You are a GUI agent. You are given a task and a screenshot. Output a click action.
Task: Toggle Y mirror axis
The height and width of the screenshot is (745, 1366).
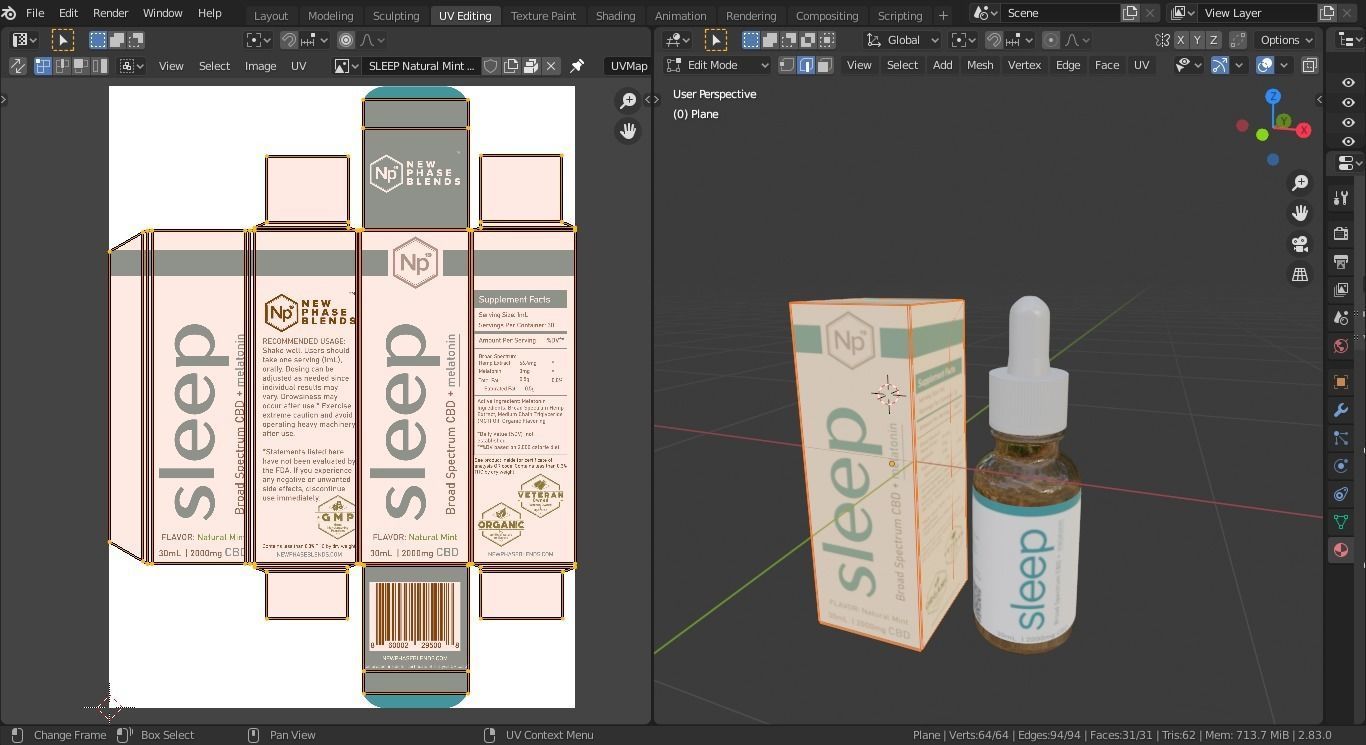pos(1197,40)
